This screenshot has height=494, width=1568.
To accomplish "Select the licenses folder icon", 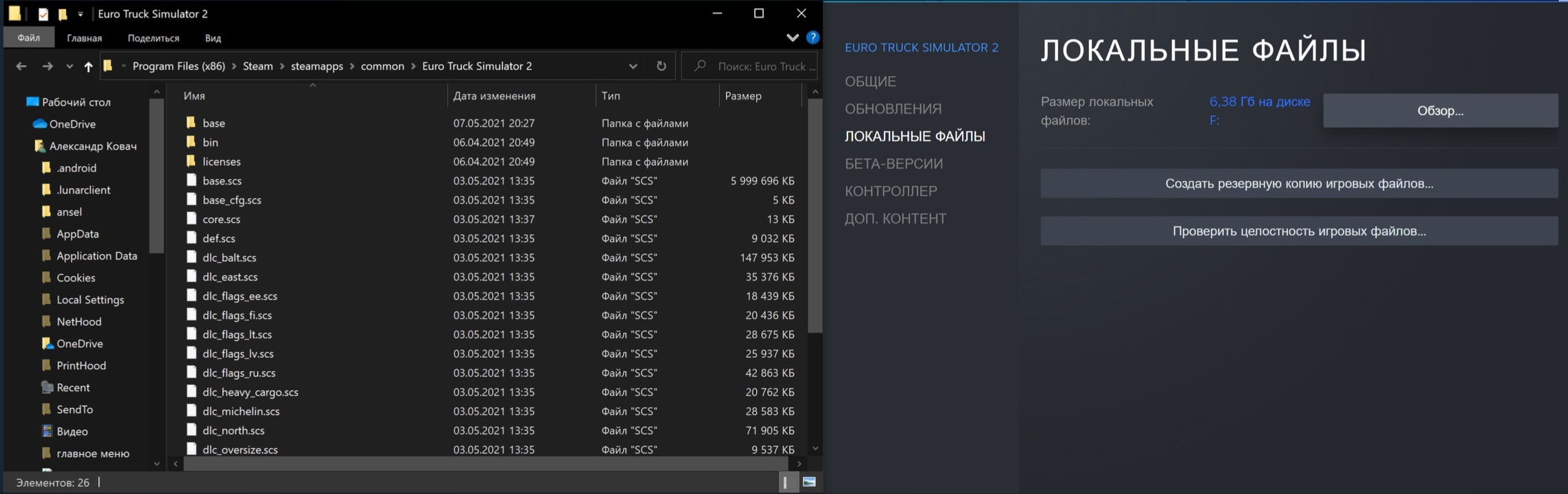I will tap(191, 161).
